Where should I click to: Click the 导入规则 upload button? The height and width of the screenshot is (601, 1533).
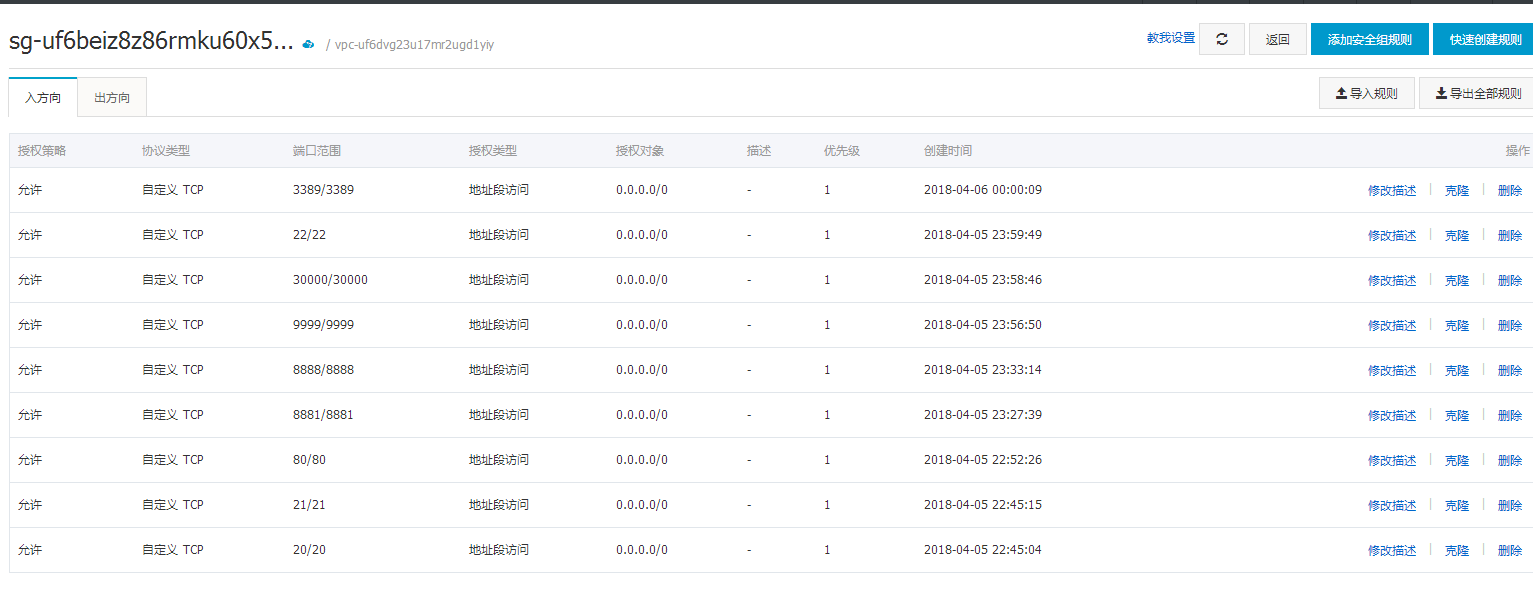pos(1366,94)
